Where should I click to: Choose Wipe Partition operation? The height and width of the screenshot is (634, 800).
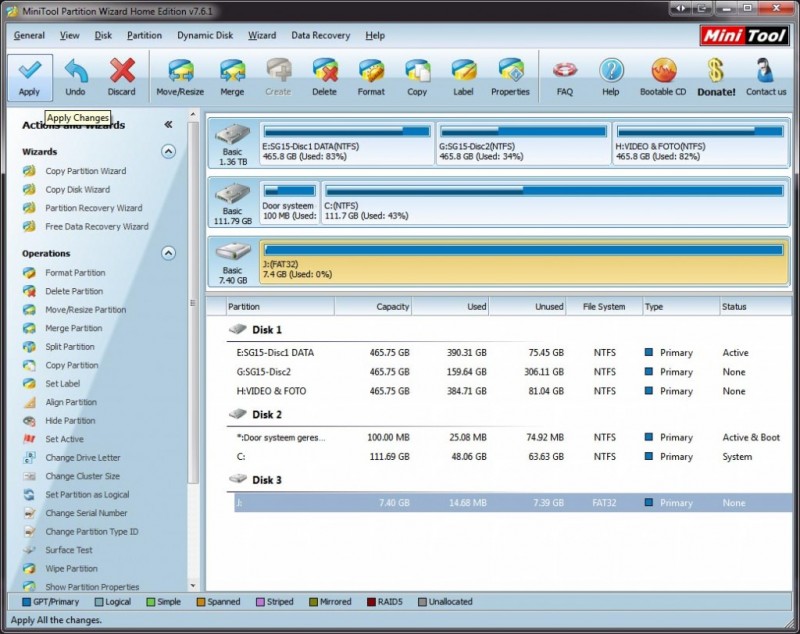71,569
